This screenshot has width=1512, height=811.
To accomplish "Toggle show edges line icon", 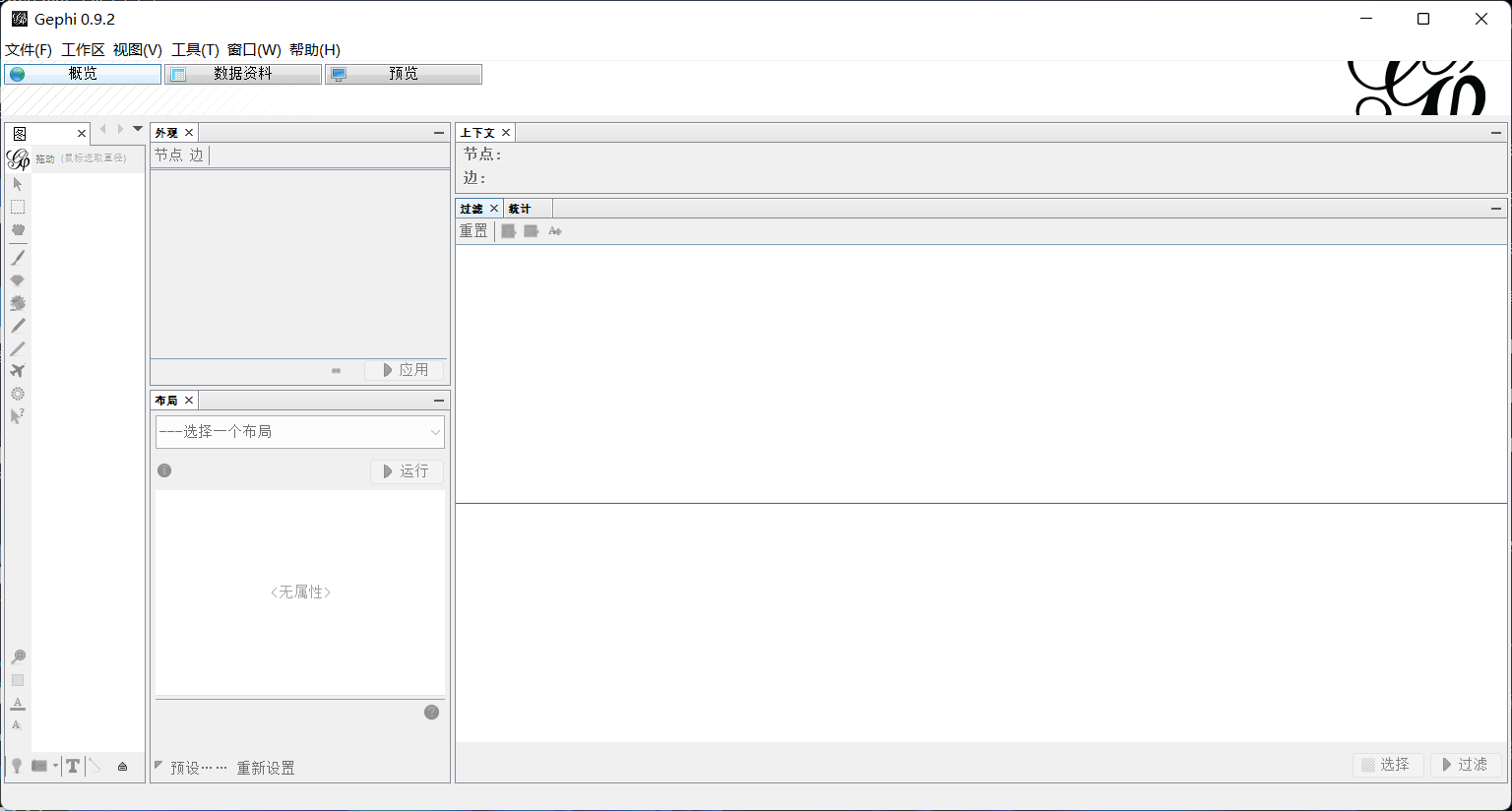I will [94, 766].
